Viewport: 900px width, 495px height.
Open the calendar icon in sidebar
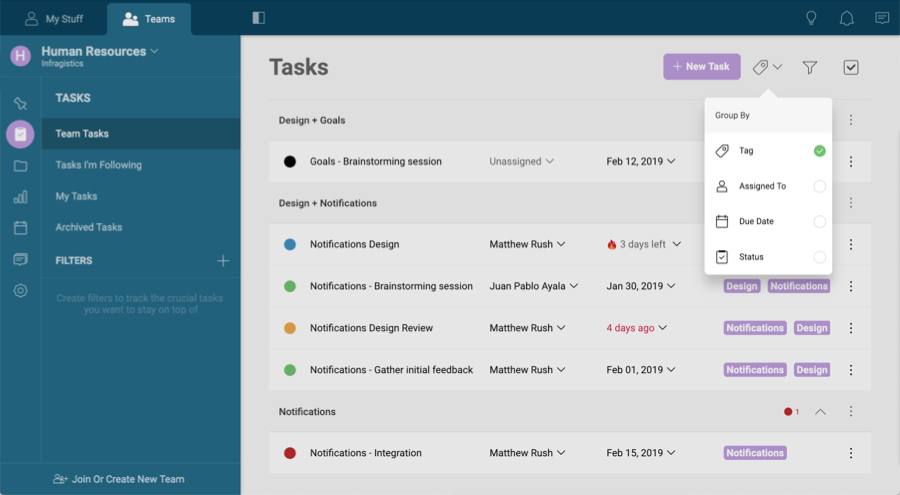pos(20,228)
